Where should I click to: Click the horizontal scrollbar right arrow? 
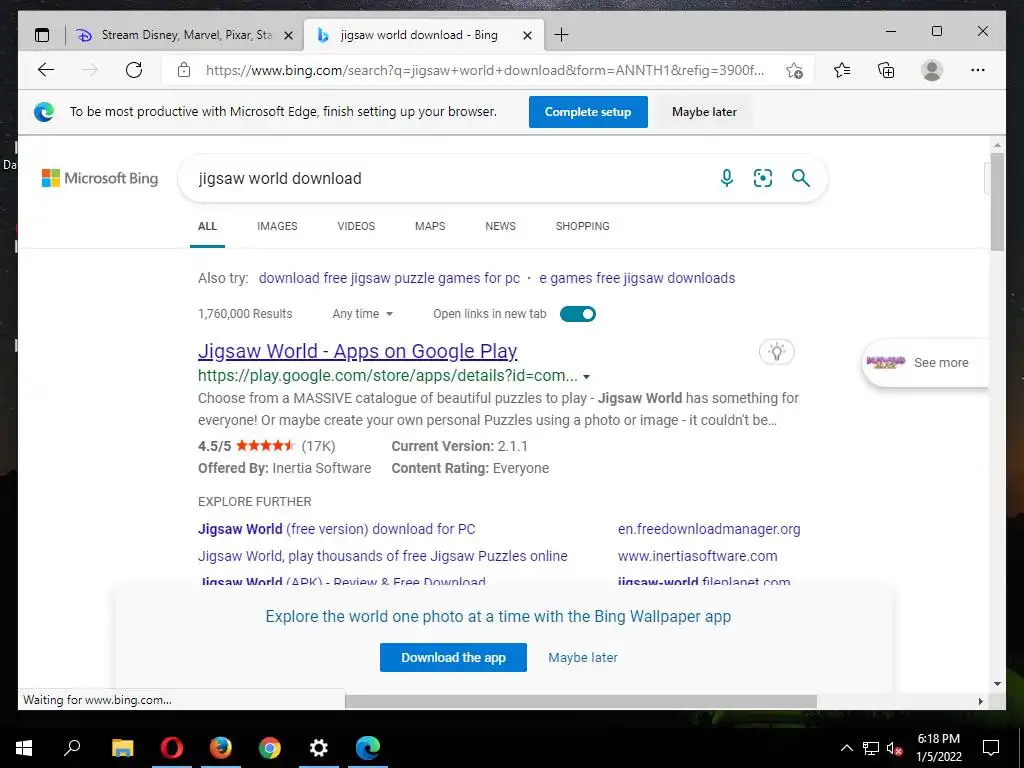tap(980, 701)
